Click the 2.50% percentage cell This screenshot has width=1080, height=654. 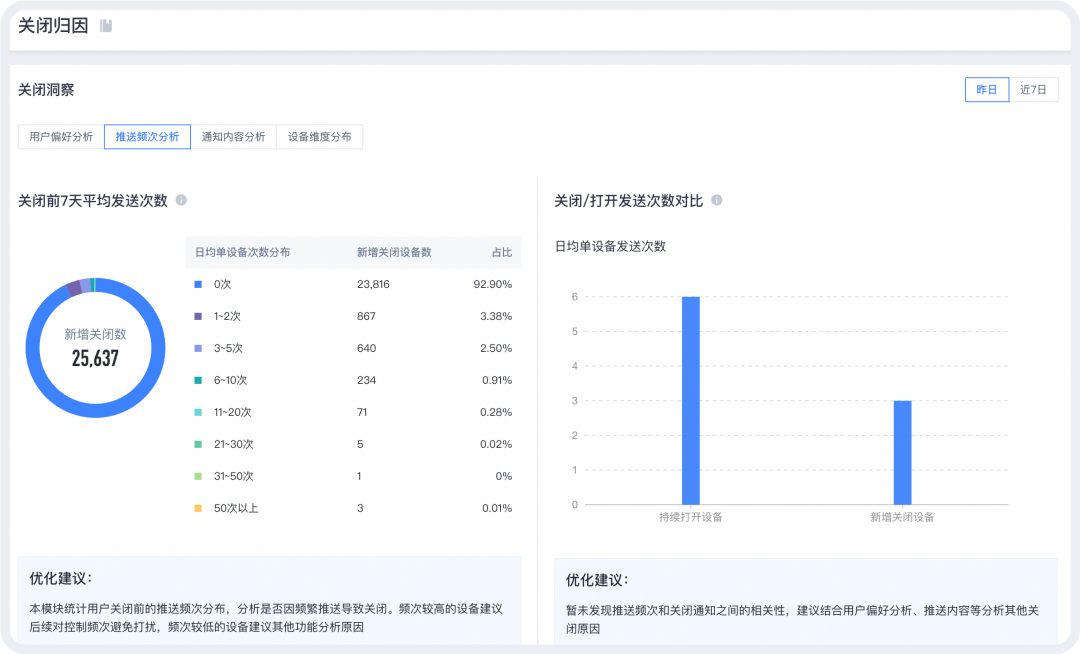coord(496,348)
